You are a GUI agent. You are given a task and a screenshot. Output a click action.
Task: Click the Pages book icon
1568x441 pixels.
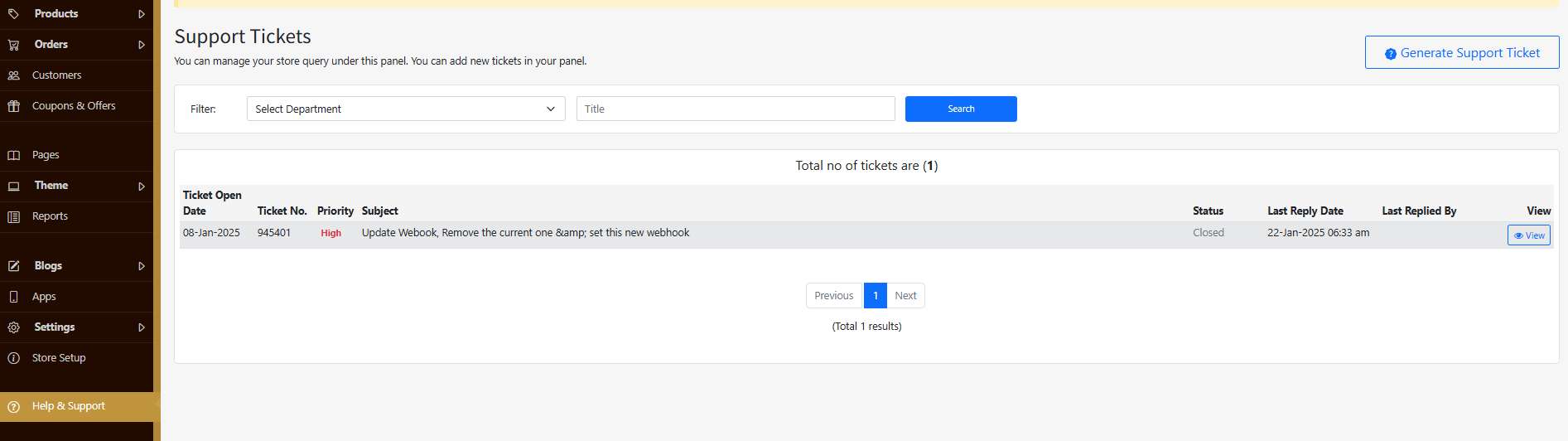pyautogui.click(x=13, y=155)
